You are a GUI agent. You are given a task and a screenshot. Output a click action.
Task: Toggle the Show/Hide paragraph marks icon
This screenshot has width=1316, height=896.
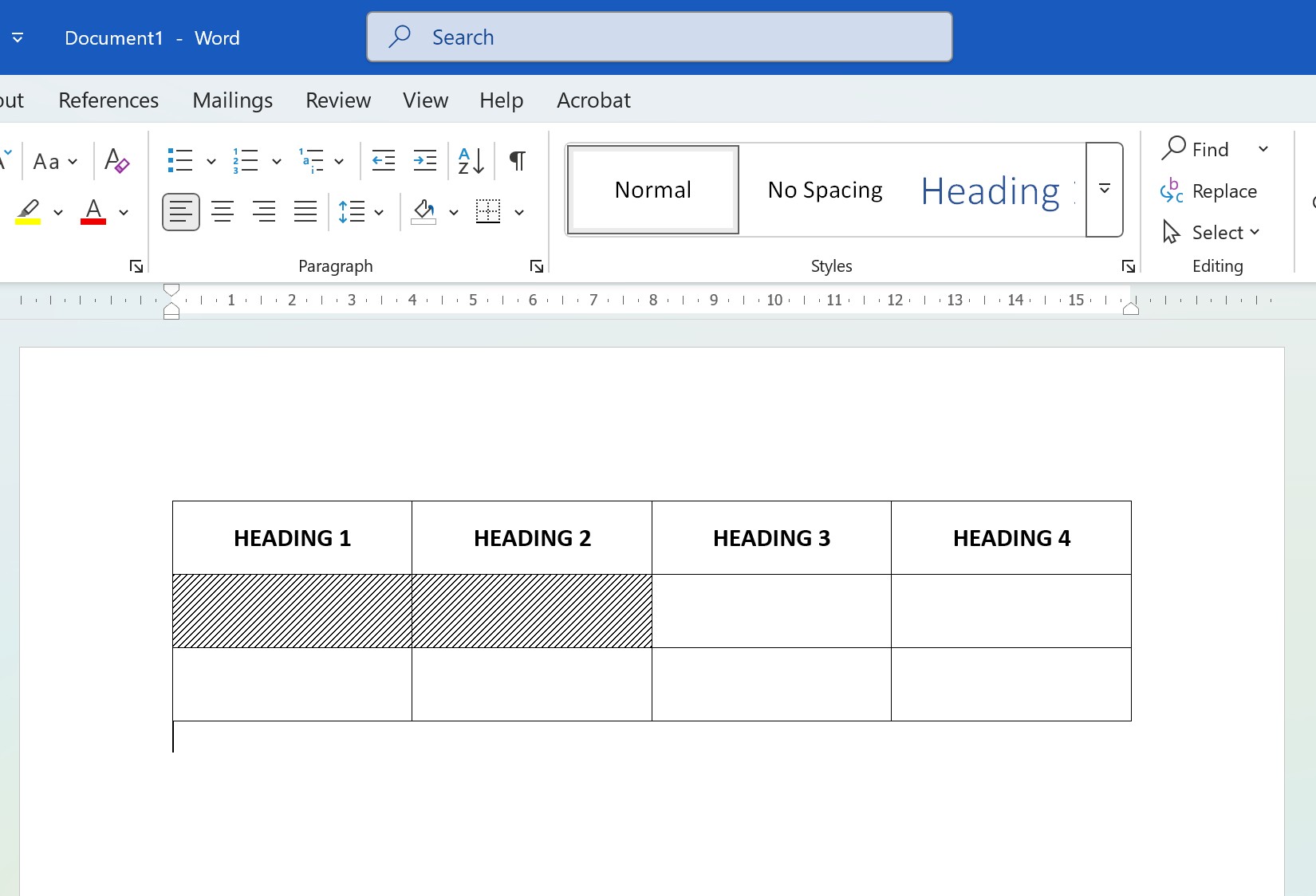[516, 161]
